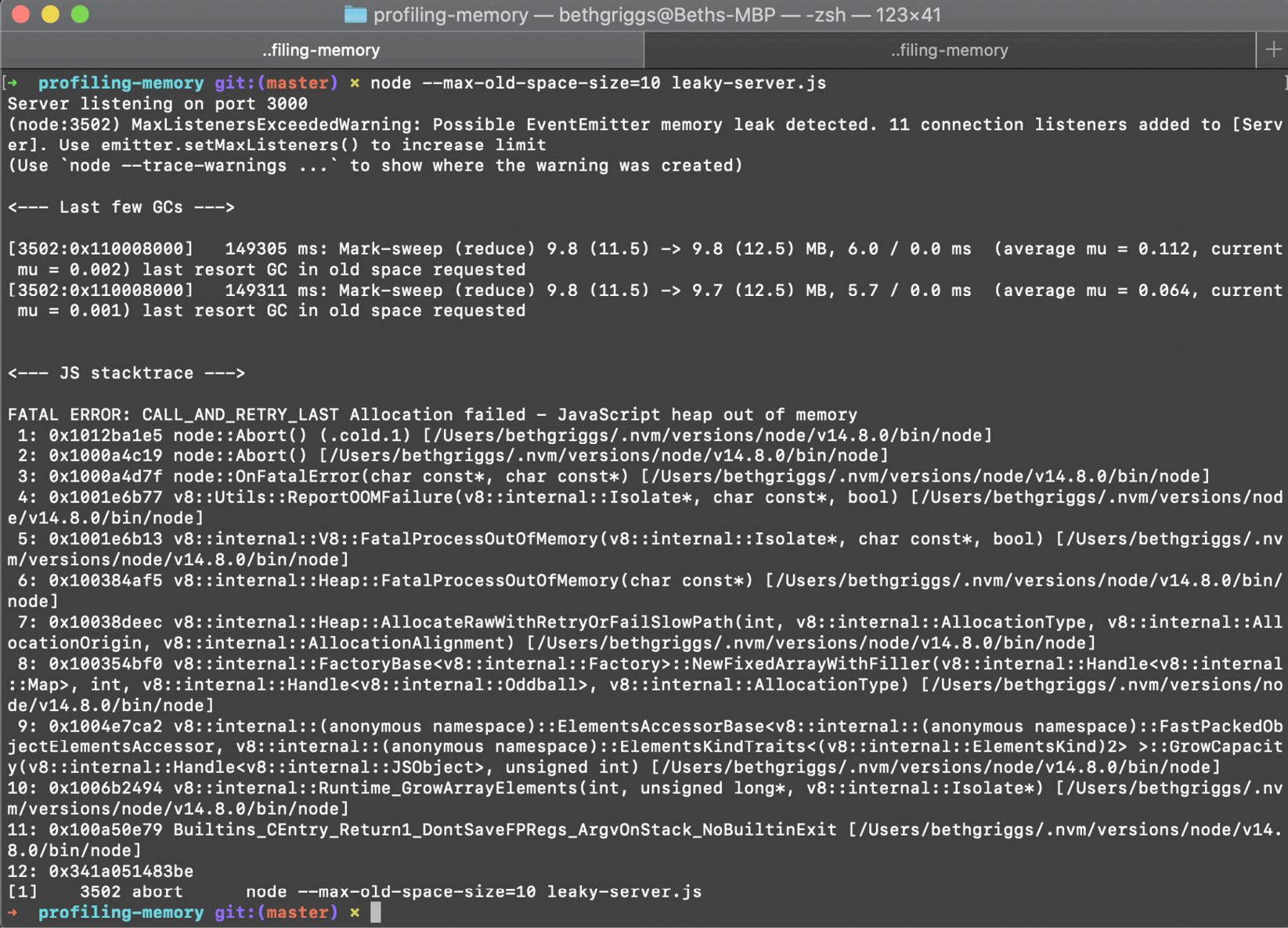This screenshot has width=1288, height=928.
Task: Select the active ..filing-memory tab
Action: coord(321,49)
